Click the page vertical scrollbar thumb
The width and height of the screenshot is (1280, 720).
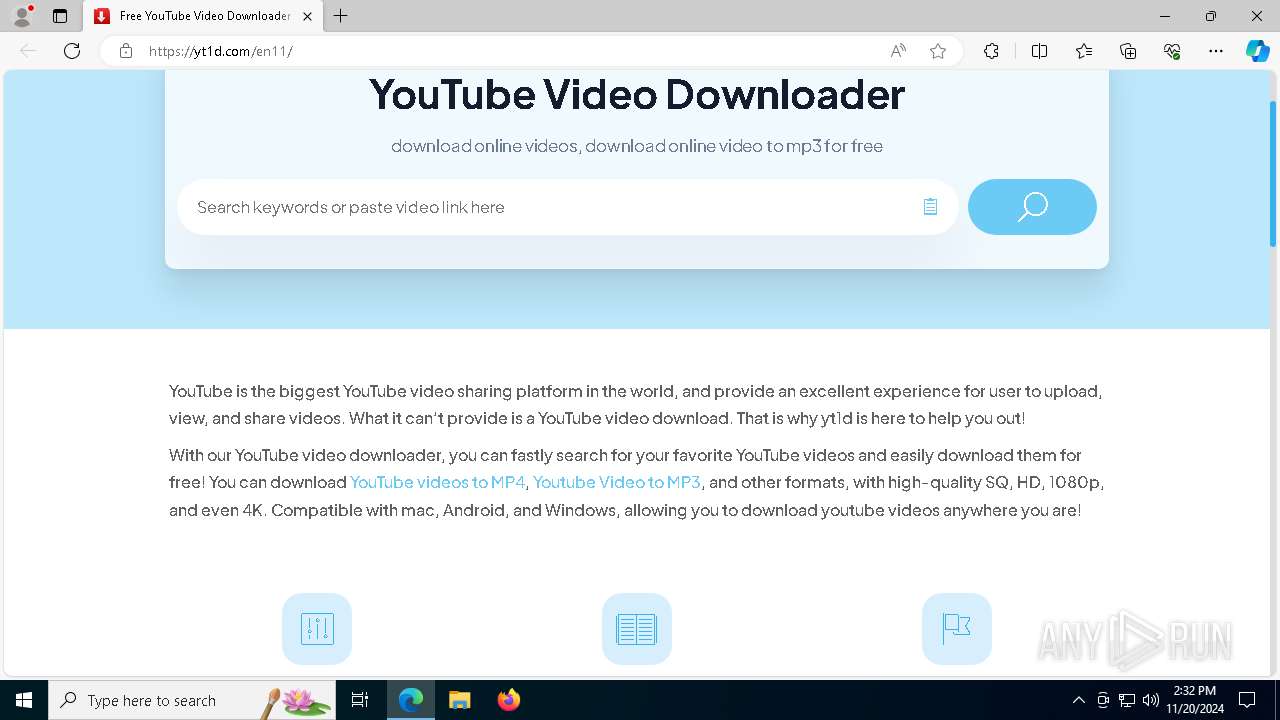(1273, 173)
